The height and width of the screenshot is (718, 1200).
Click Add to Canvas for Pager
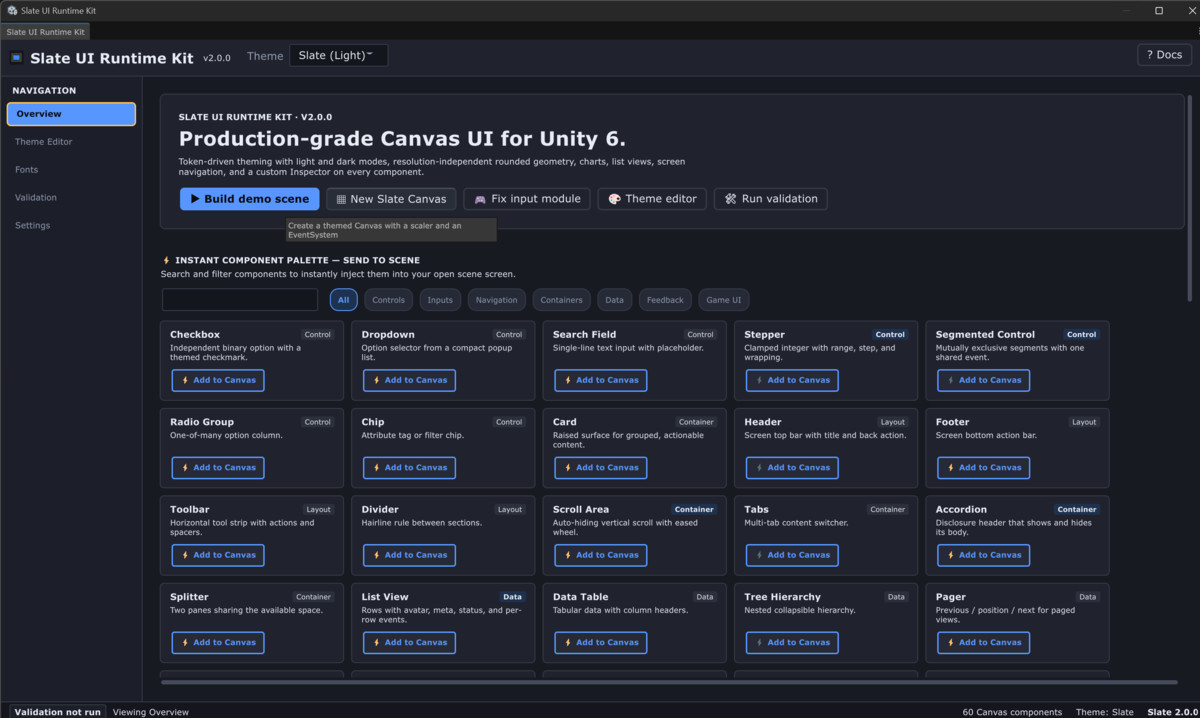983,643
